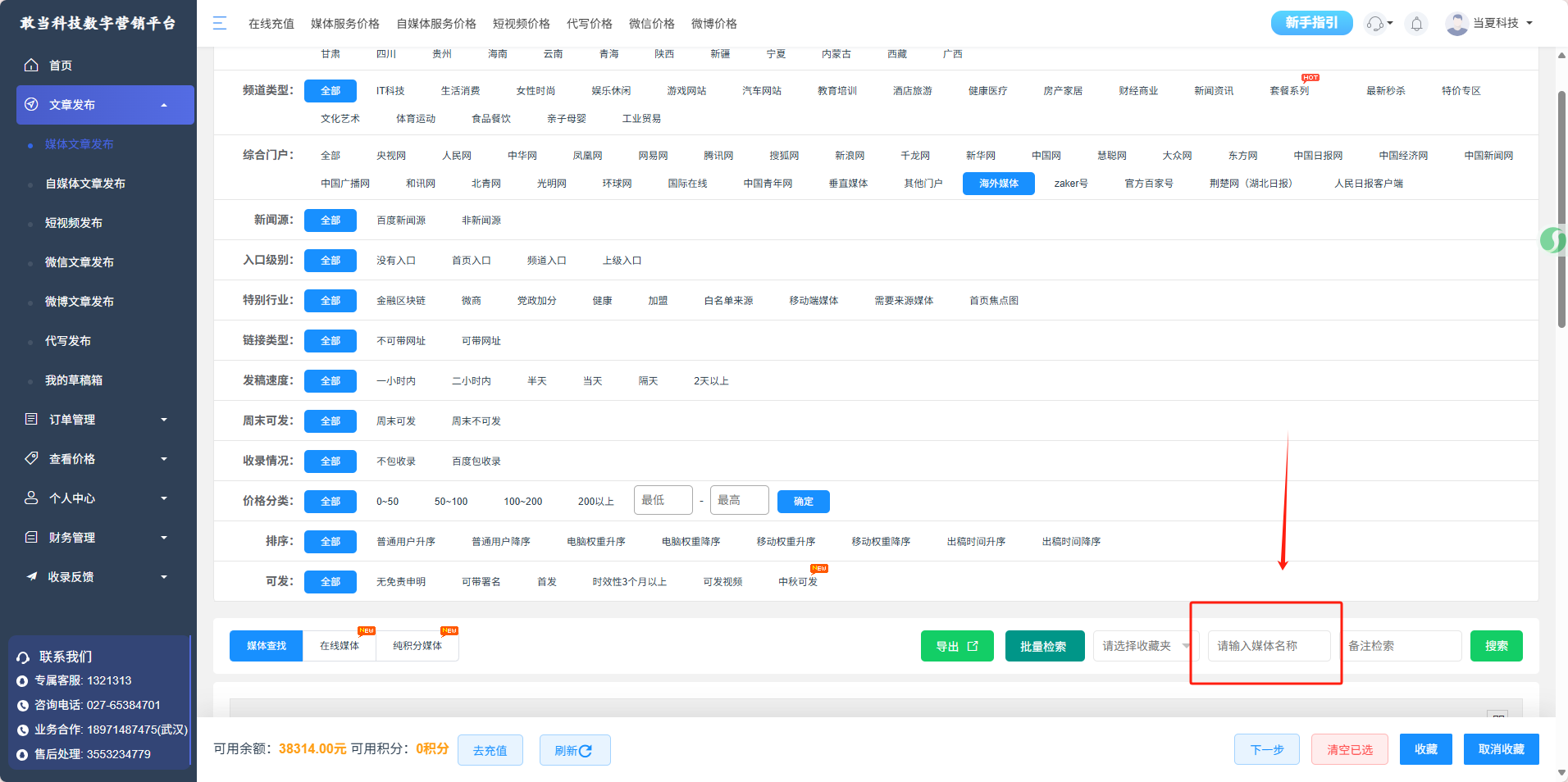Click the 订单管理 list icon
Image resolution: width=1568 pixels, height=782 pixels.
(x=31, y=419)
